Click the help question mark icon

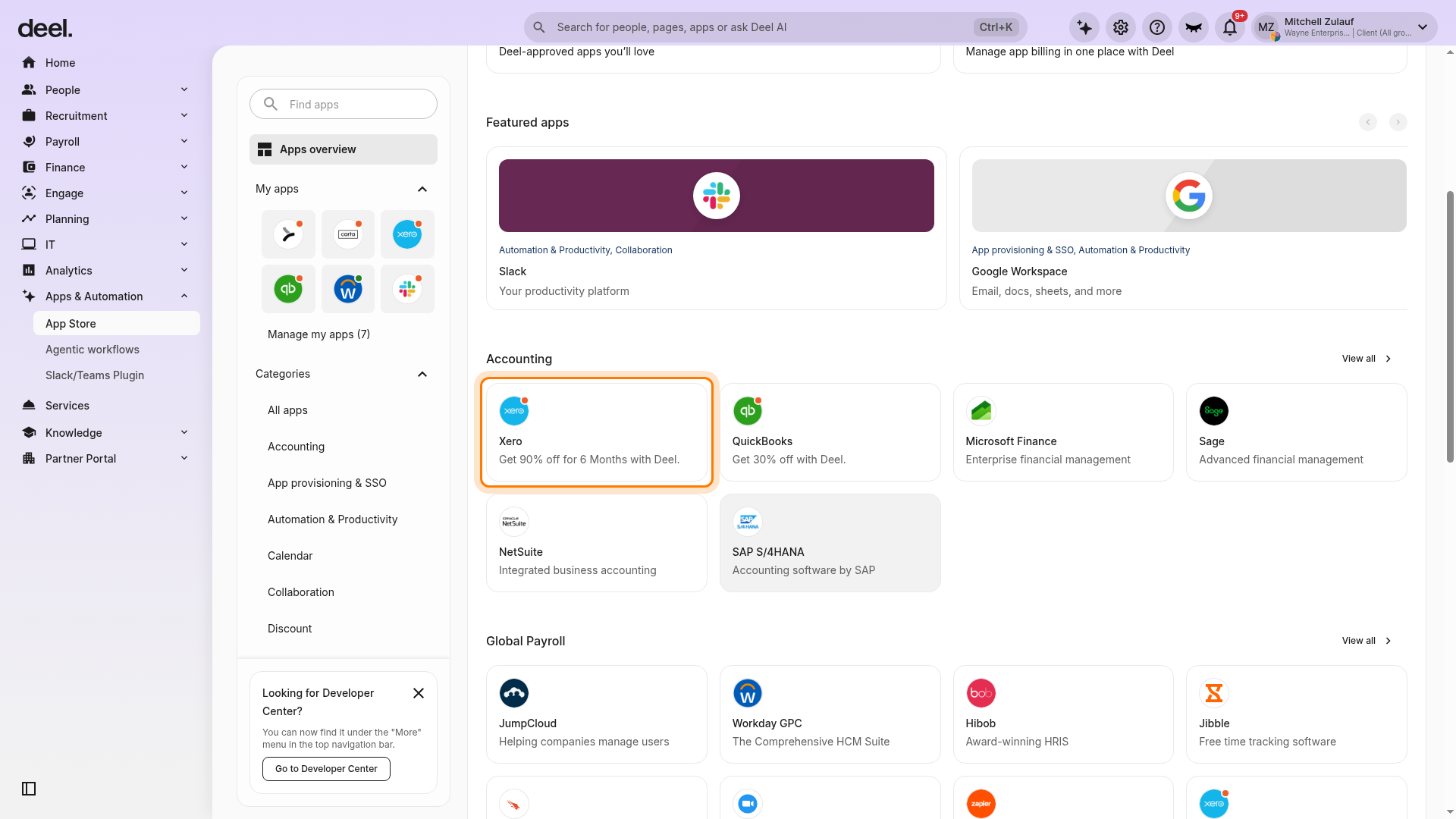click(1157, 27)
